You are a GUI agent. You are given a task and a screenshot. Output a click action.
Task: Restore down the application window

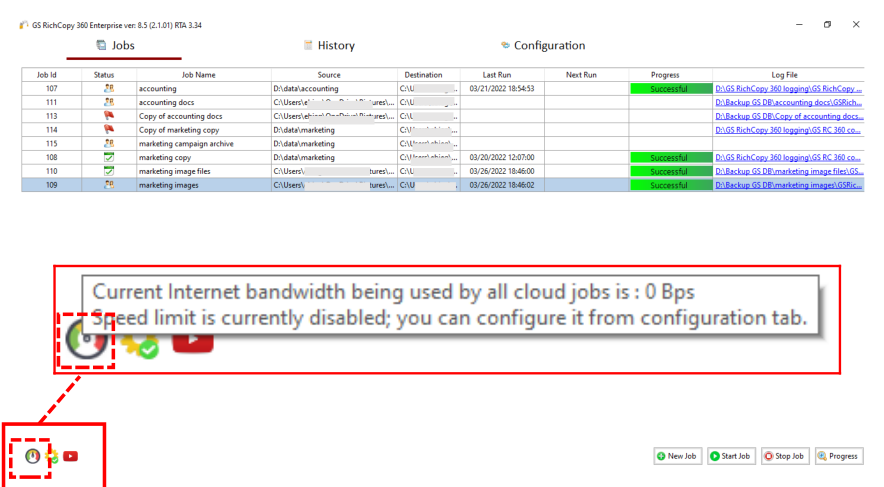pyautogui.click(x=827, y=24)
